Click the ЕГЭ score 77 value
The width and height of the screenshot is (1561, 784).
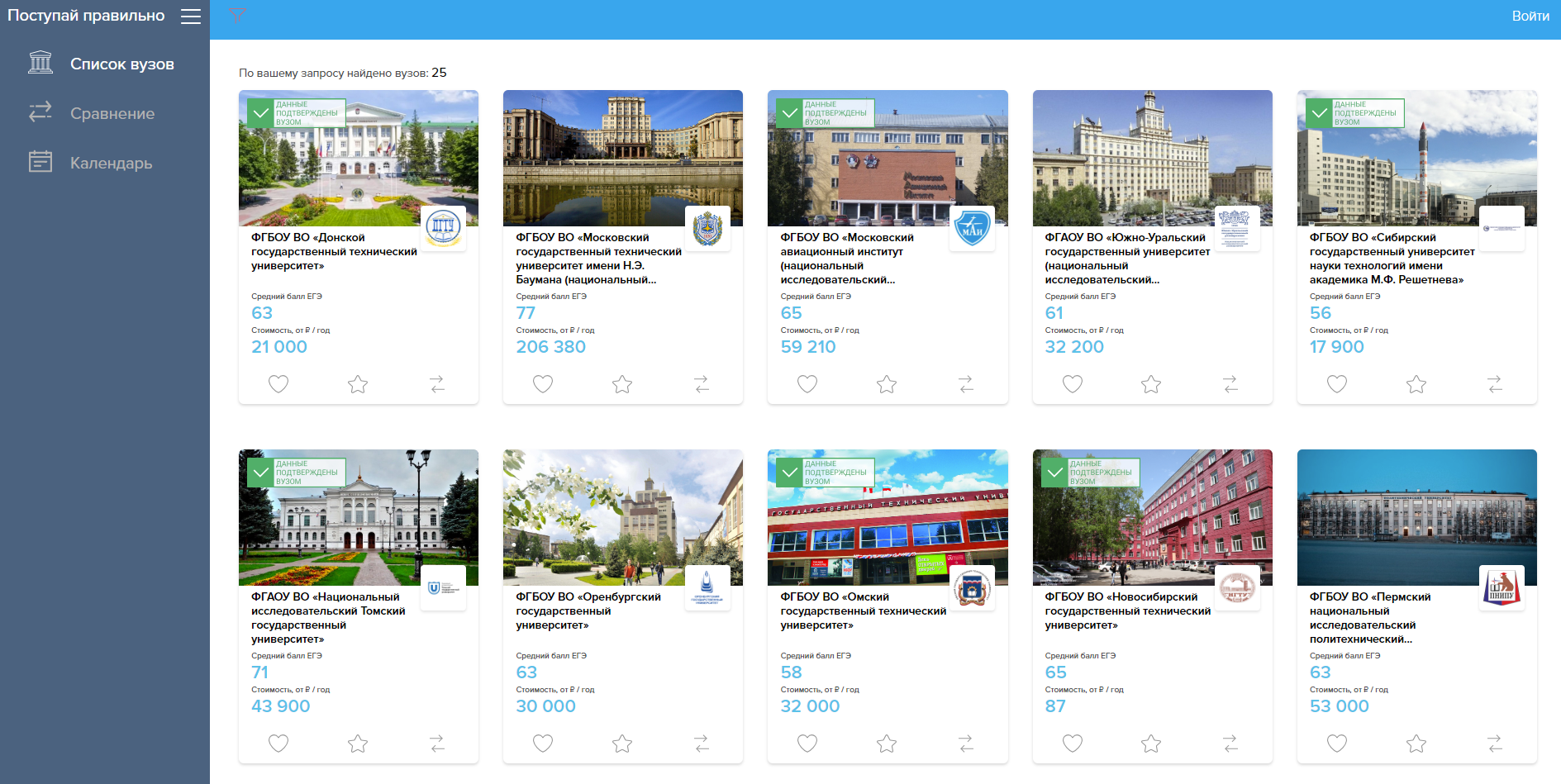pyautogui.click(x=526, y=313)
